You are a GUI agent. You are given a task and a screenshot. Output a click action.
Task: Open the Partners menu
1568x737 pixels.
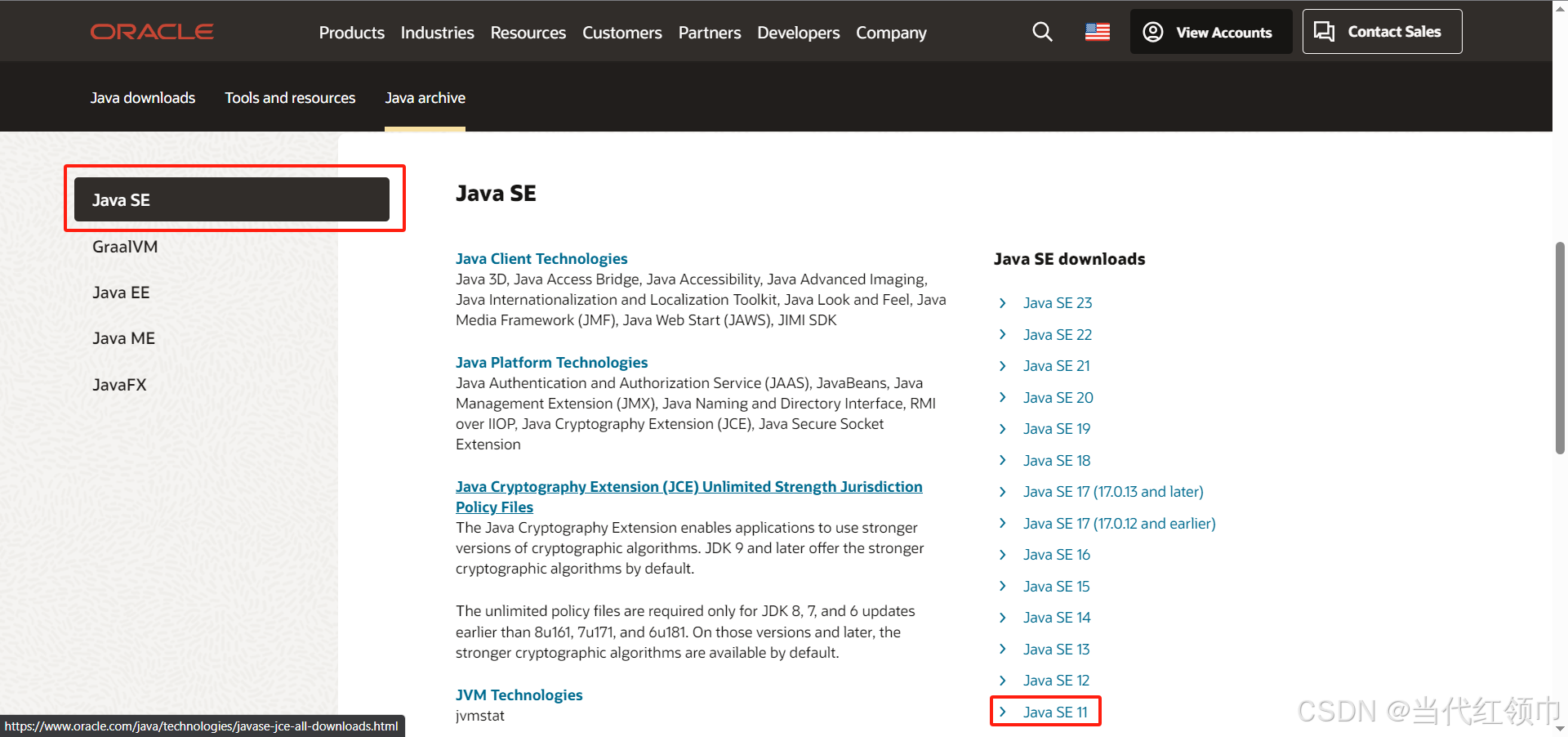click(710, 33)
